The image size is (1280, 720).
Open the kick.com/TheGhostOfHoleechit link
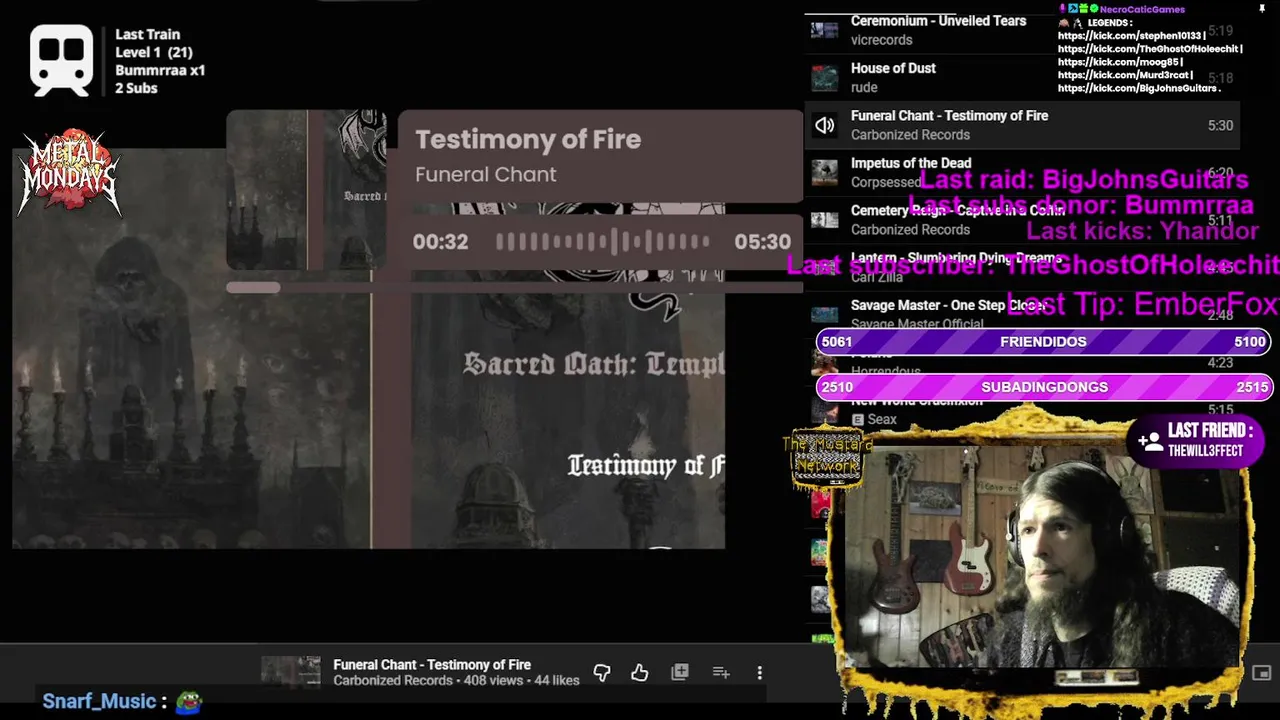click(x=1149, y=49)
